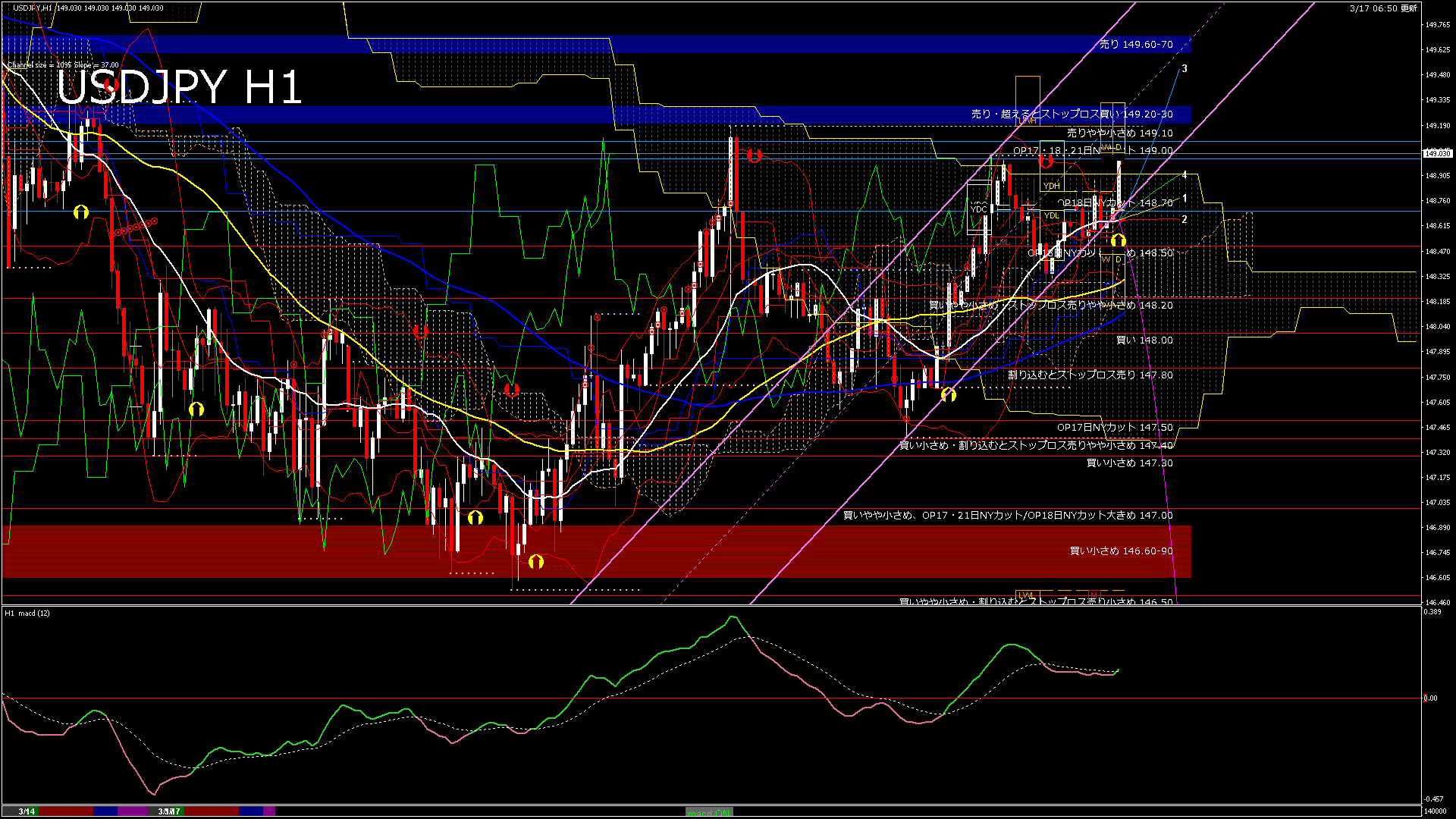The height and width of the screenshot is (819, 1456).
Task: Click the 更新 timestamp in top-right corner
Action: [x=1383, y=8]
